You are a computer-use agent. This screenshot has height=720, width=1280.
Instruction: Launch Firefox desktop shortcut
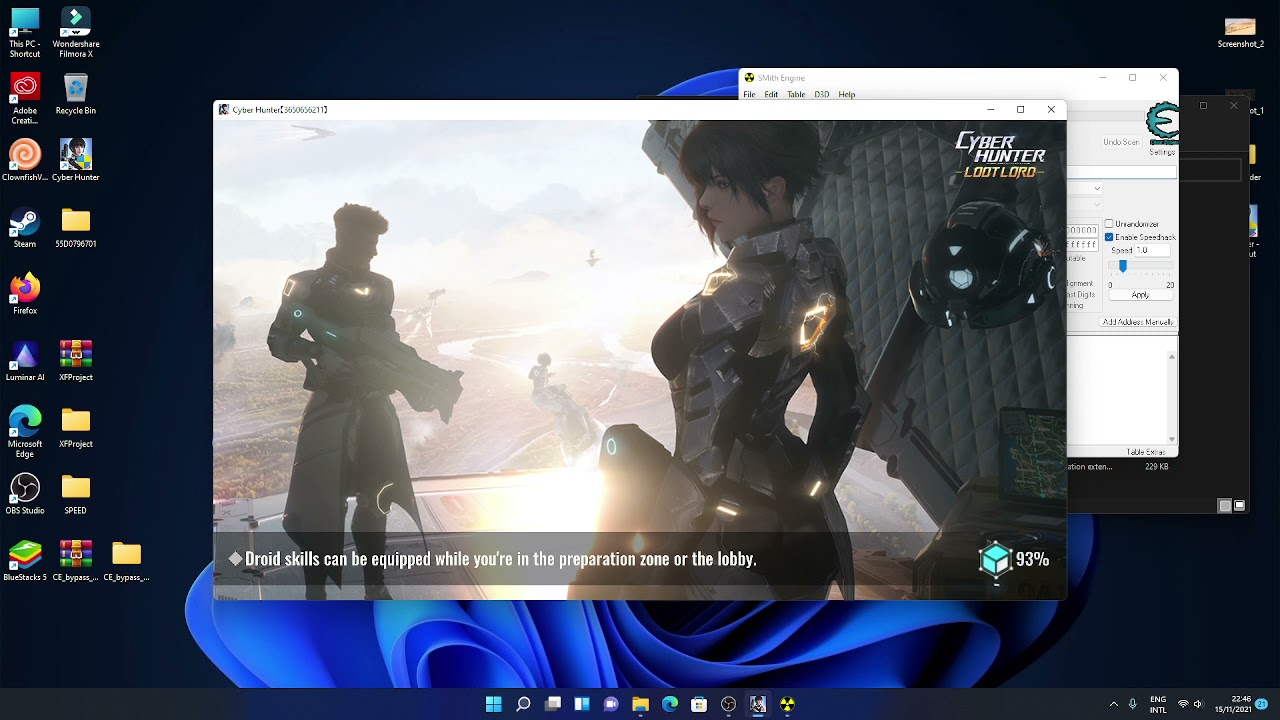click(25, 294)
